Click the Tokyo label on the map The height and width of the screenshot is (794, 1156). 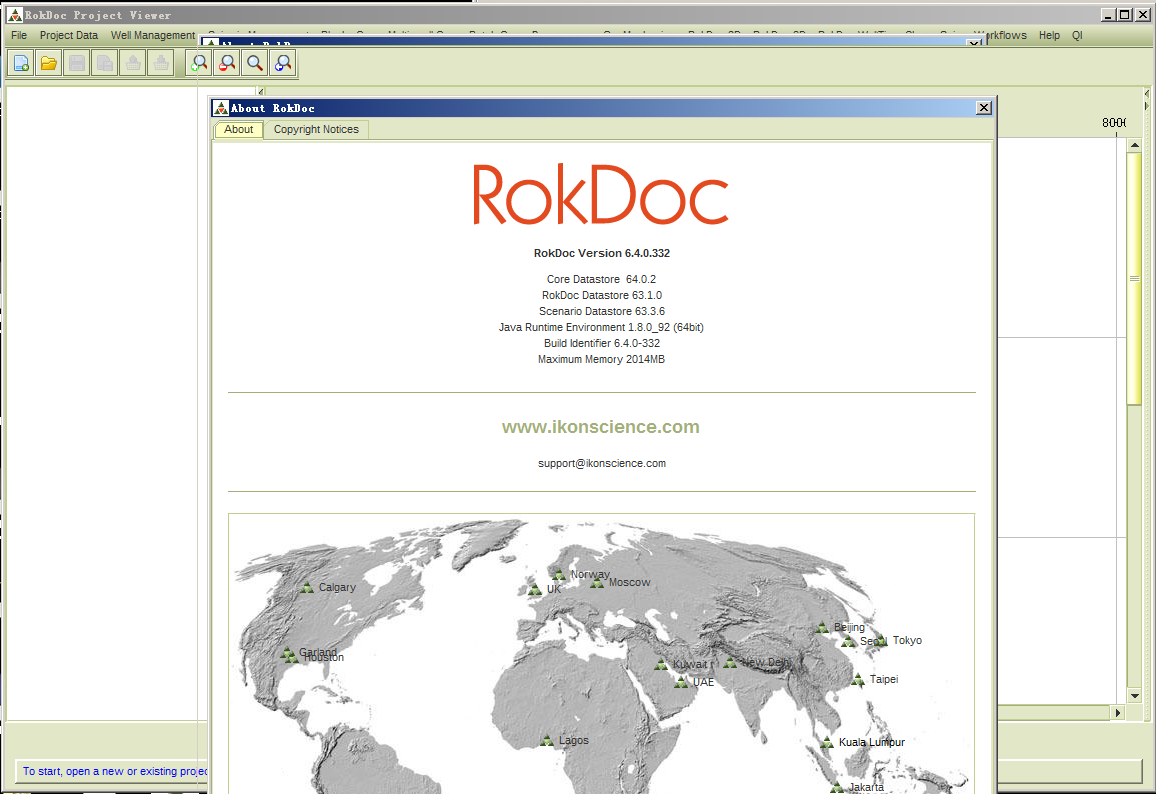pyautogui.click(x=907, y=641)
